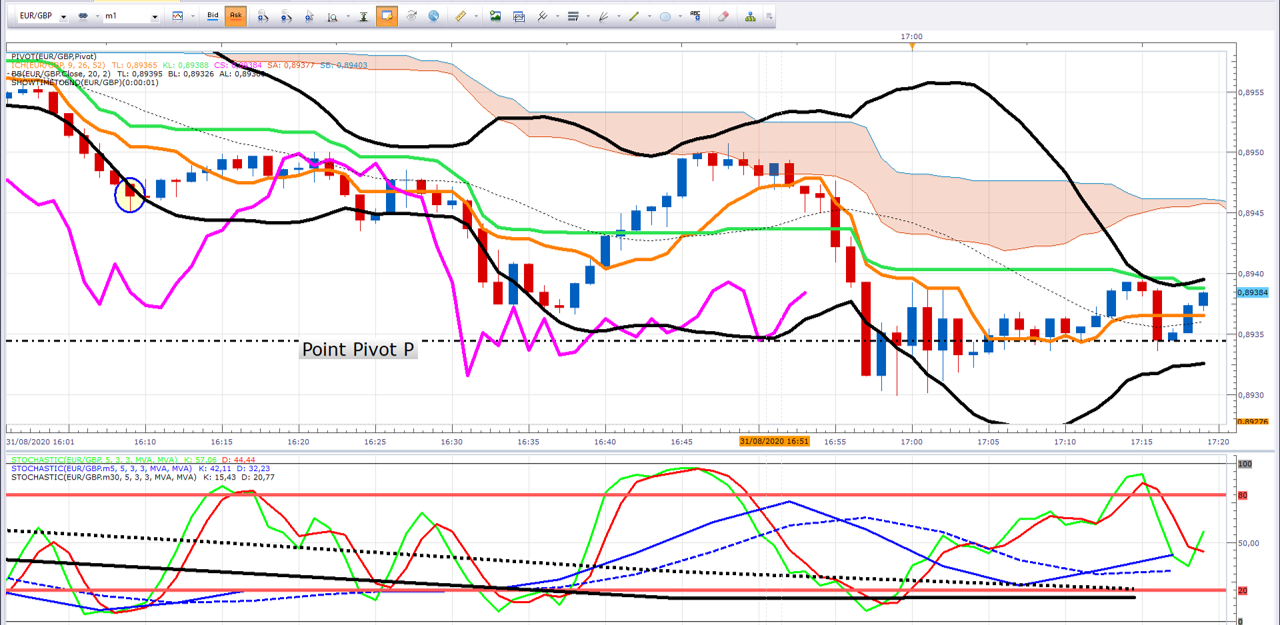The height and width of the screenshot is (625, 1280).
Task: Expand the shape tool dropdown arrow
Action: (x=680, y=16)
